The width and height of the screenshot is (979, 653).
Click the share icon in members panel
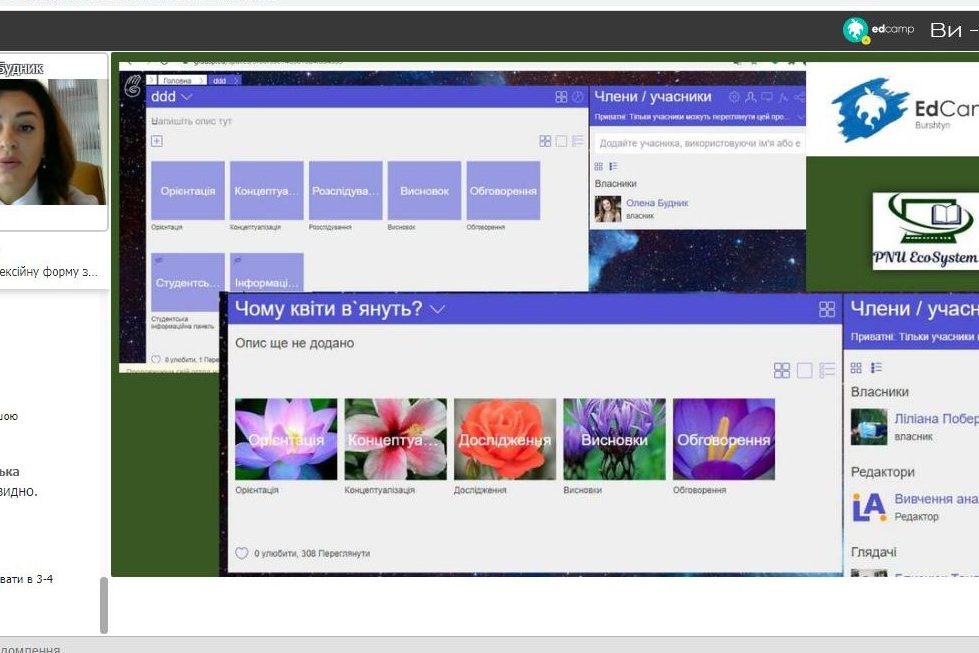click(799, 97)
